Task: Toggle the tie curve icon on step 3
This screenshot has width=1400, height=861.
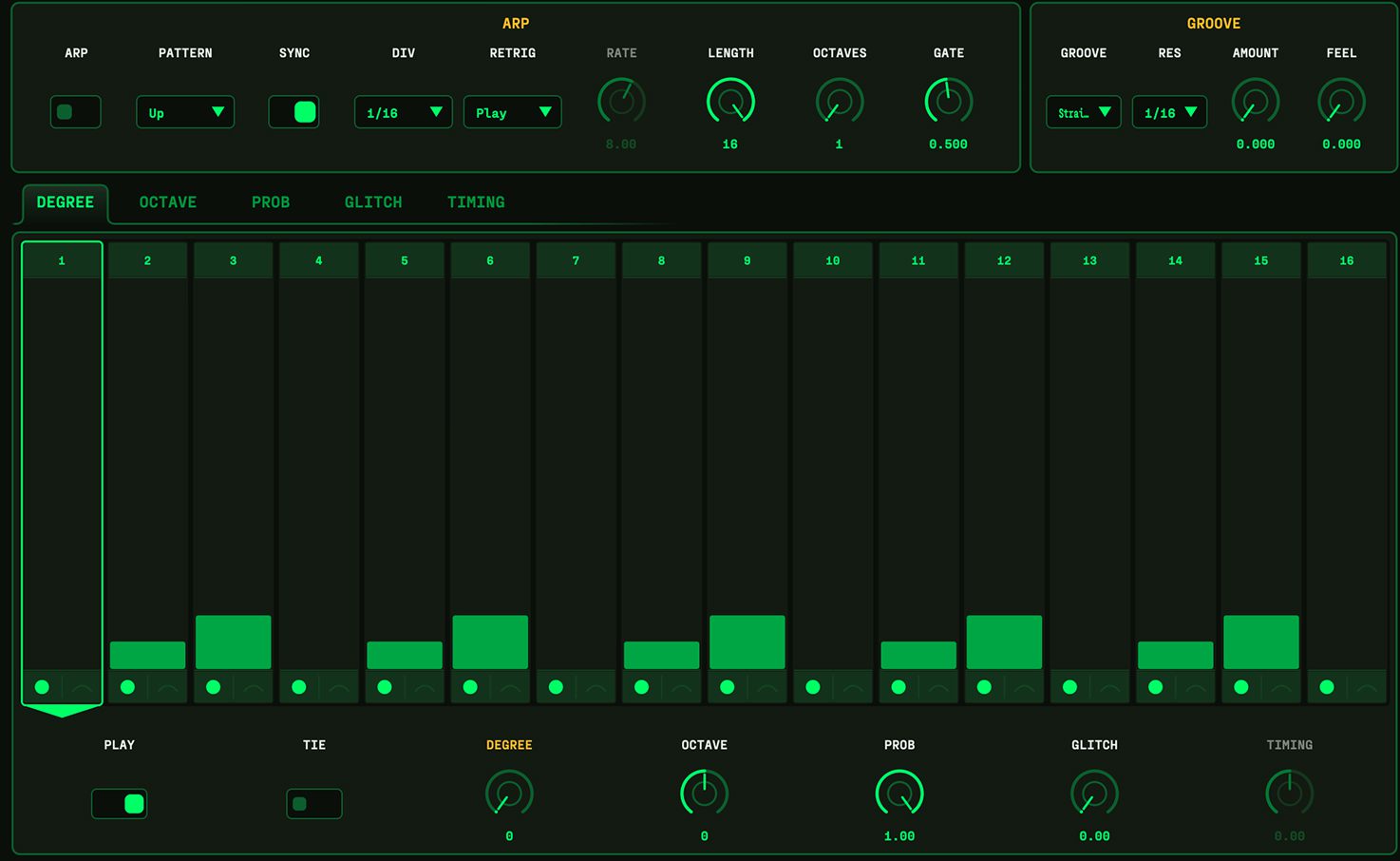Action: [254, 687]
